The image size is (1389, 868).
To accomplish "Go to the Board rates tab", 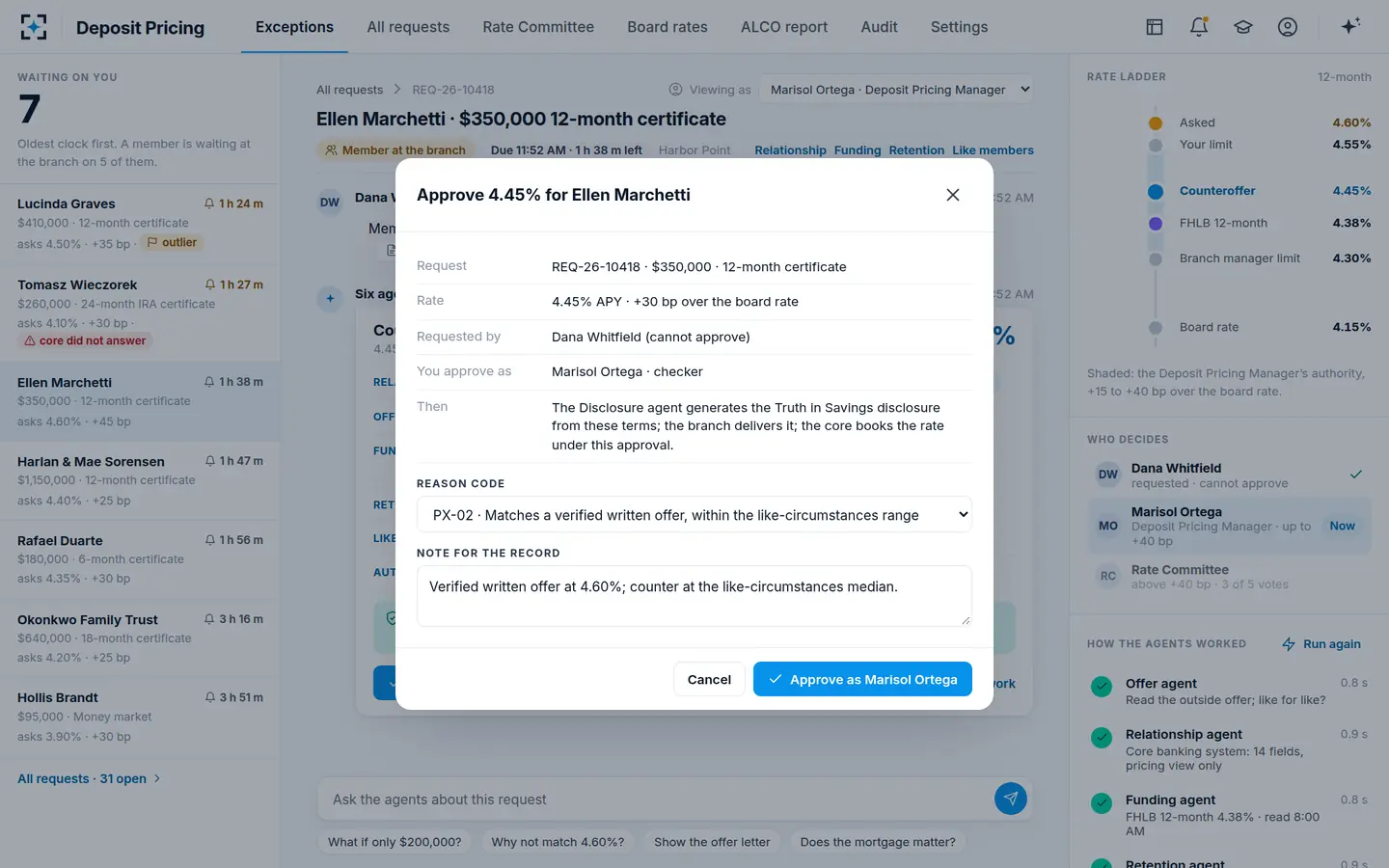I will [667, 27].
